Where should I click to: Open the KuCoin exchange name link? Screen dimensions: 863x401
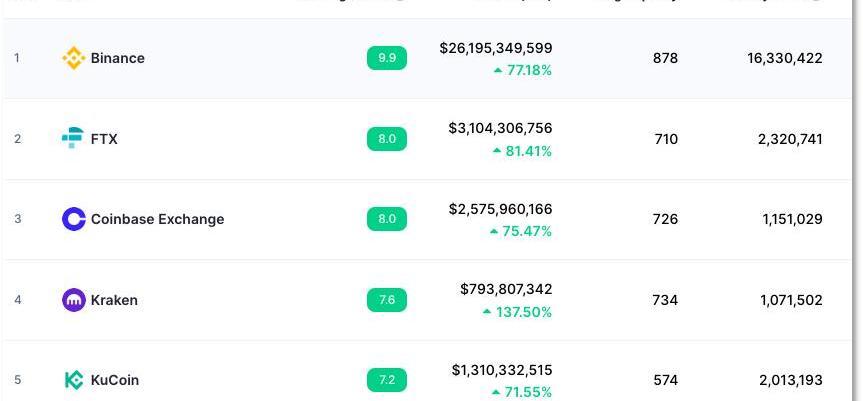(115, 380)
